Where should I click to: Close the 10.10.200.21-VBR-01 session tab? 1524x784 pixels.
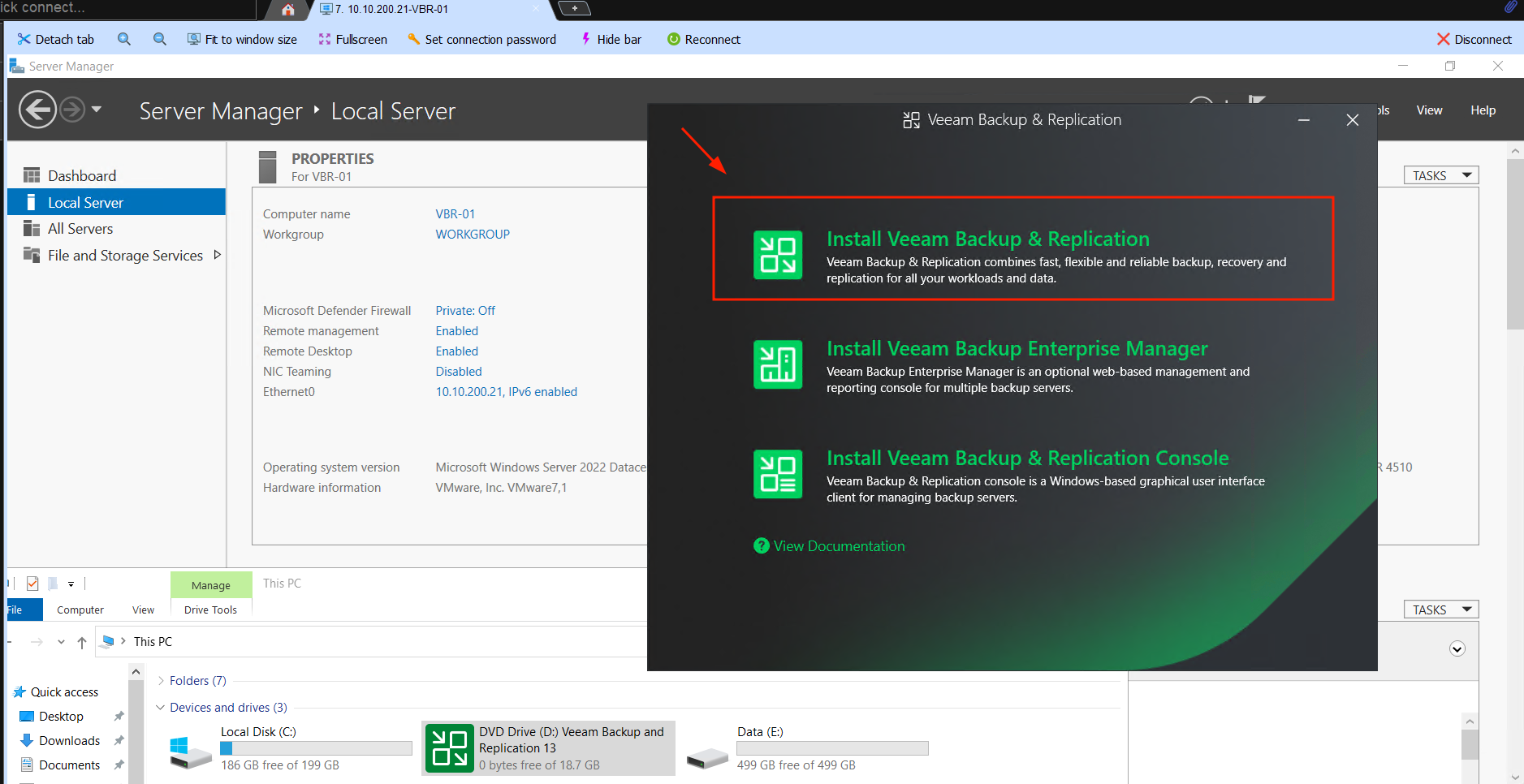click(x=536, y=9)
